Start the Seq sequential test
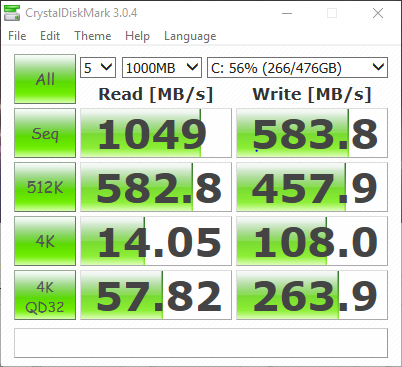Screen dimensions: 402x367 pyautogui.click(x=45, y=133)
